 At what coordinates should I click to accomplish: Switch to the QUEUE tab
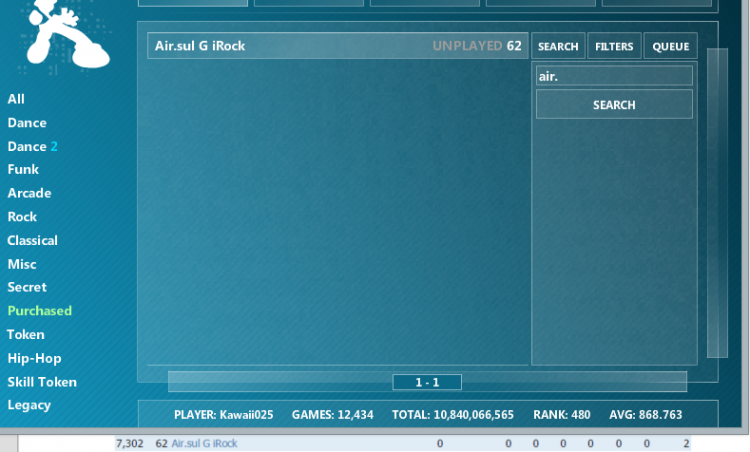point(670,46)
